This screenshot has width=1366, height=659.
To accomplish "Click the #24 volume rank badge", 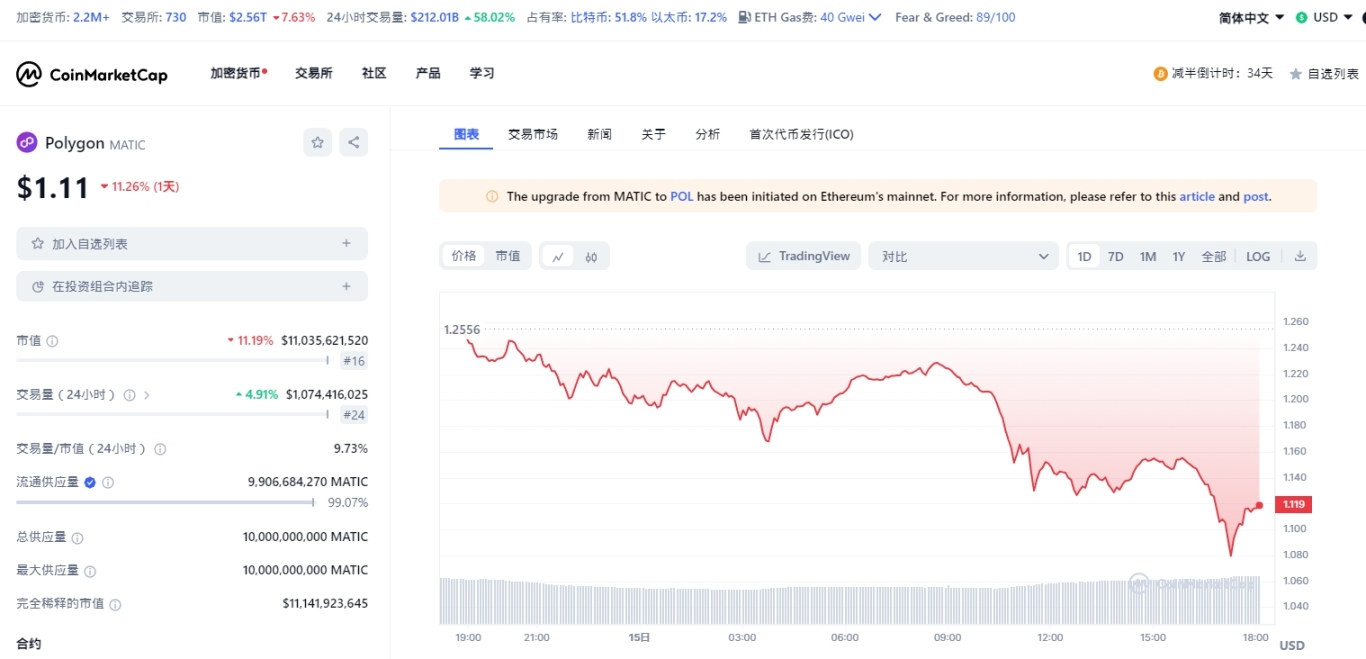I will [x=354, y=415].
